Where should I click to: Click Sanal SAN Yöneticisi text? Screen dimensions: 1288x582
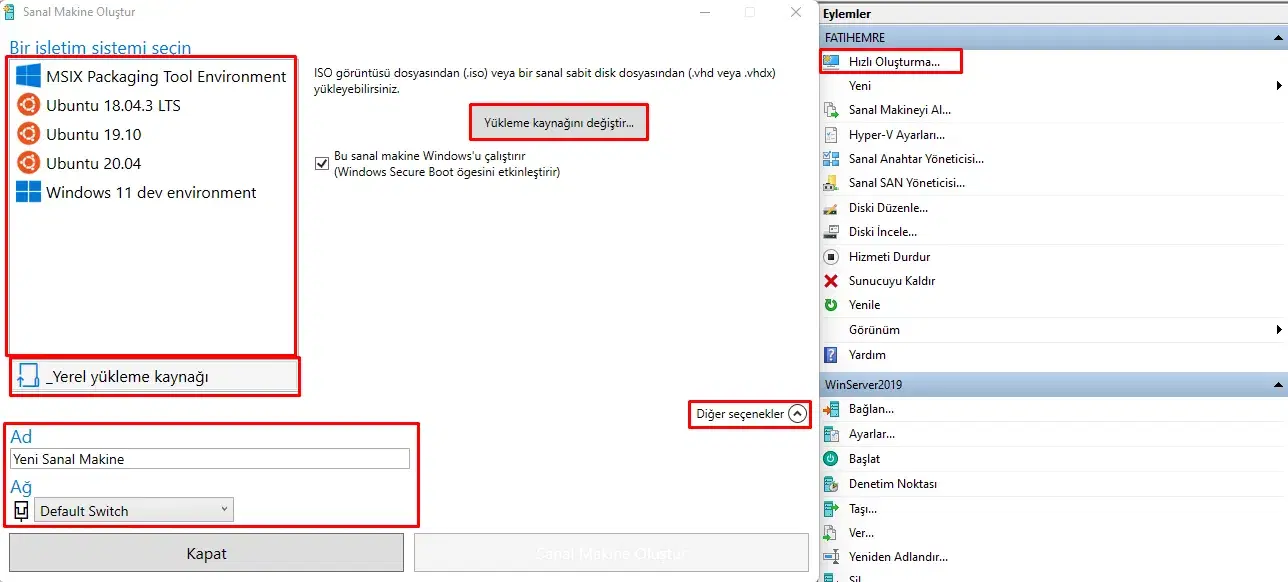click(x=907, y=183)
